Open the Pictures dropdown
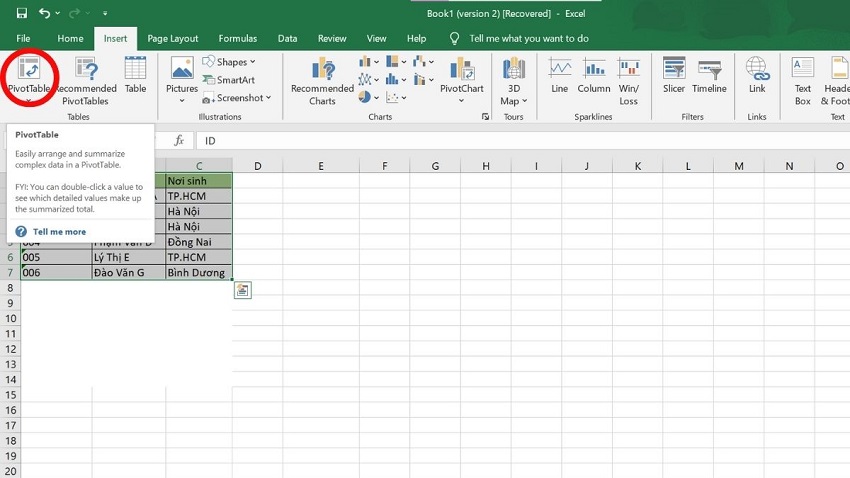The height and width of the screenshot is (478, 850). click(182, 78)
